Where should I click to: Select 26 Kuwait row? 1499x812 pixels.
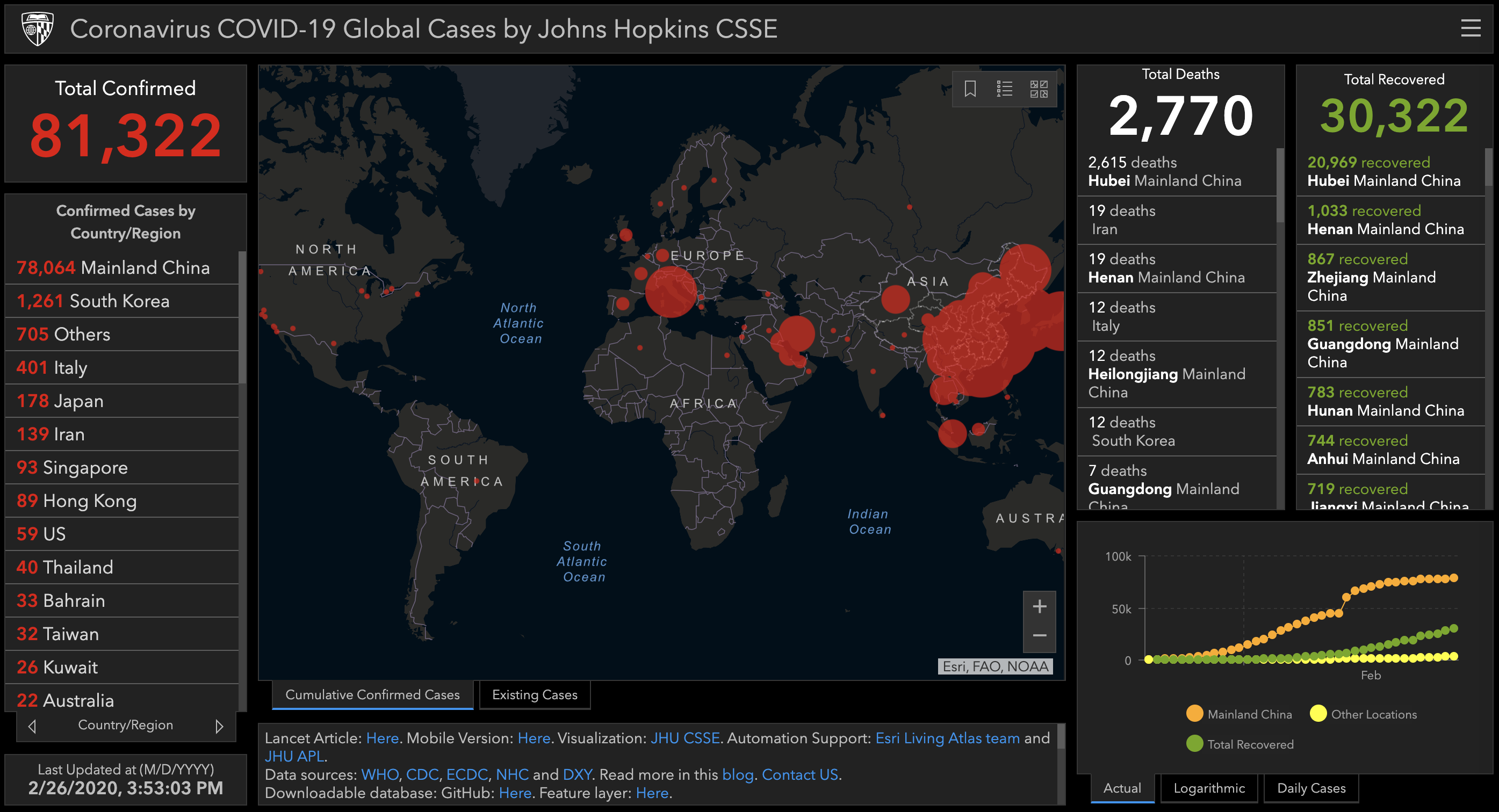point(121,667)
